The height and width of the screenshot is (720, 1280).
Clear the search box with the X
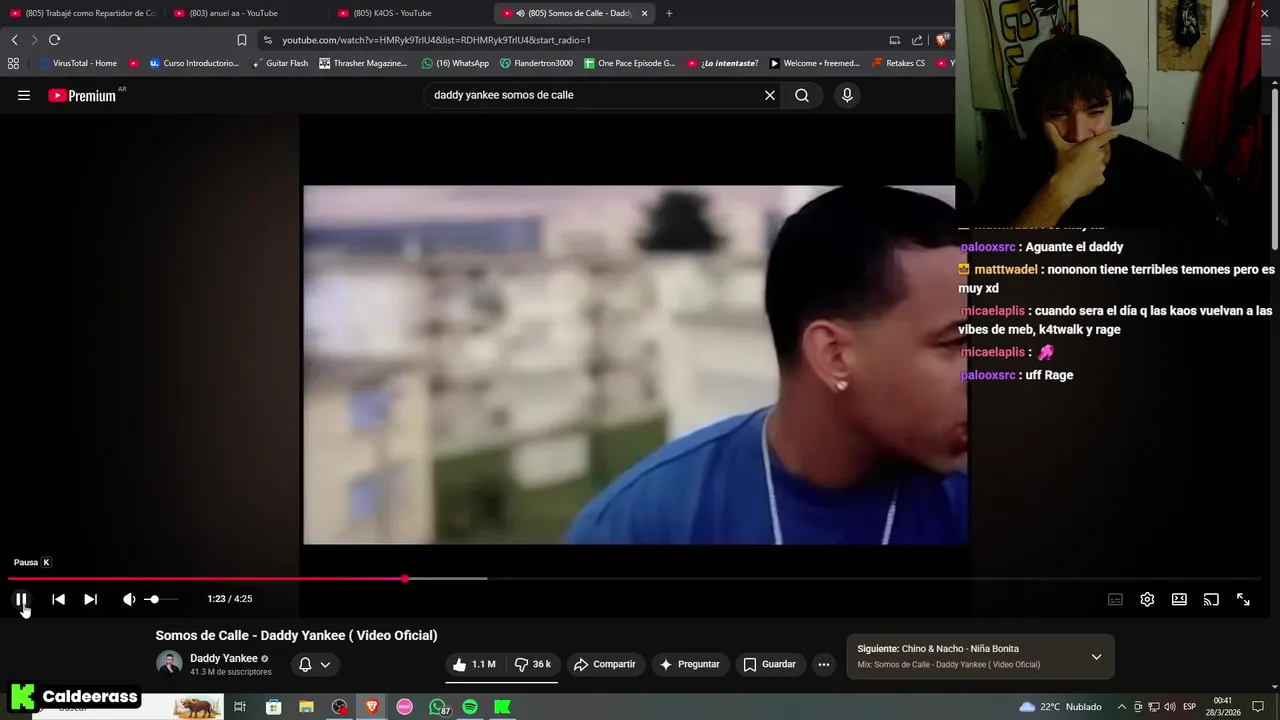click(770, 95)
